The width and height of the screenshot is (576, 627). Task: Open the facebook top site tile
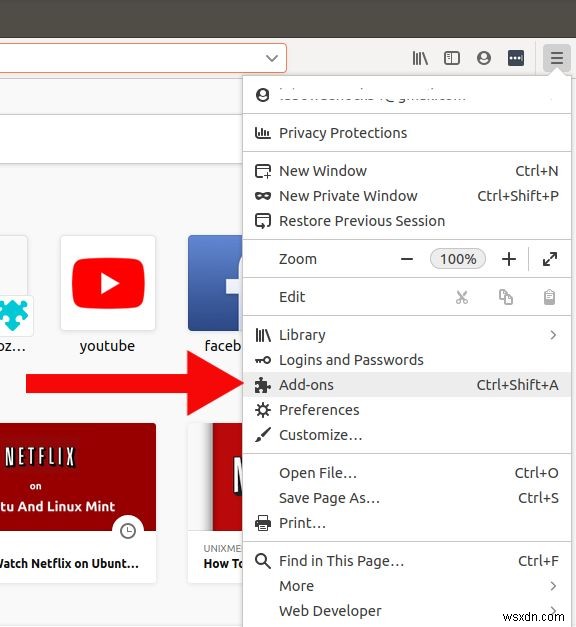click(x=215, y=283)
